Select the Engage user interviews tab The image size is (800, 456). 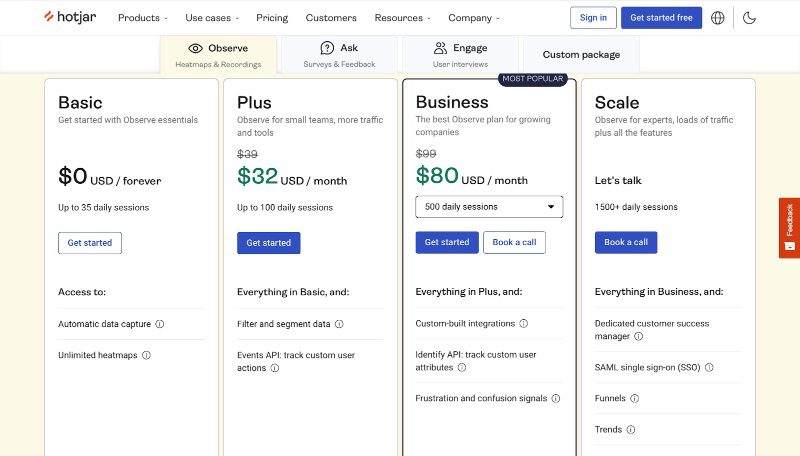[460, 55]
